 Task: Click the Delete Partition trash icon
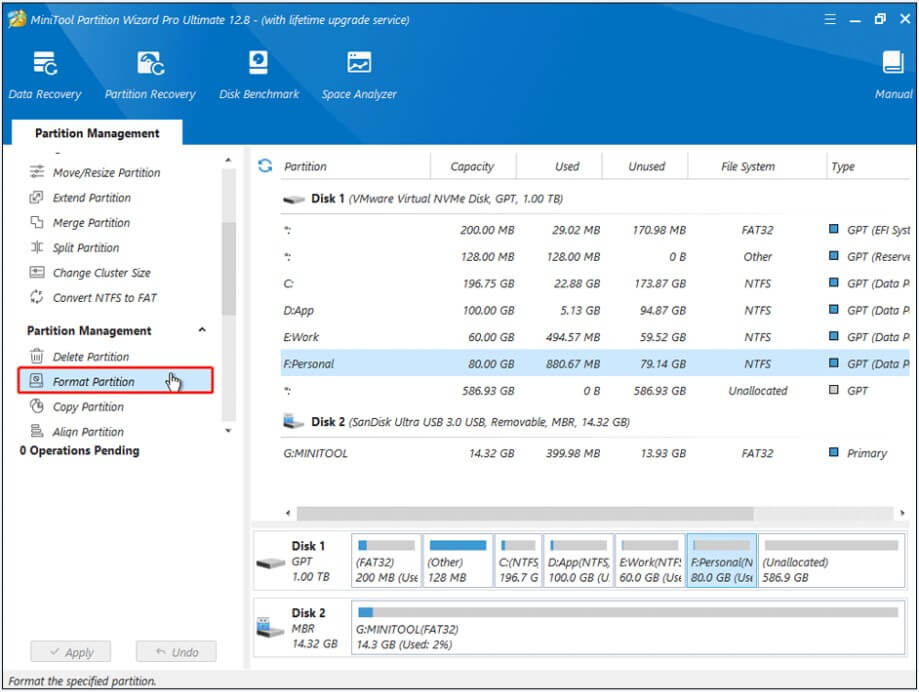pyautogui.click(x=36, y=356)
